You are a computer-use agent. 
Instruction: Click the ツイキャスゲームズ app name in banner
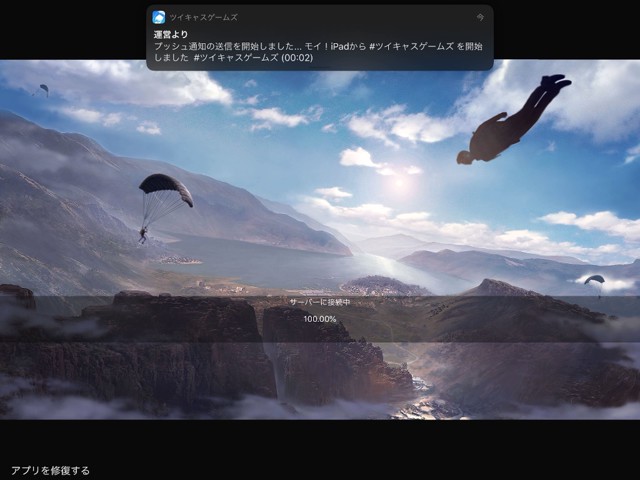click(204, 18)
